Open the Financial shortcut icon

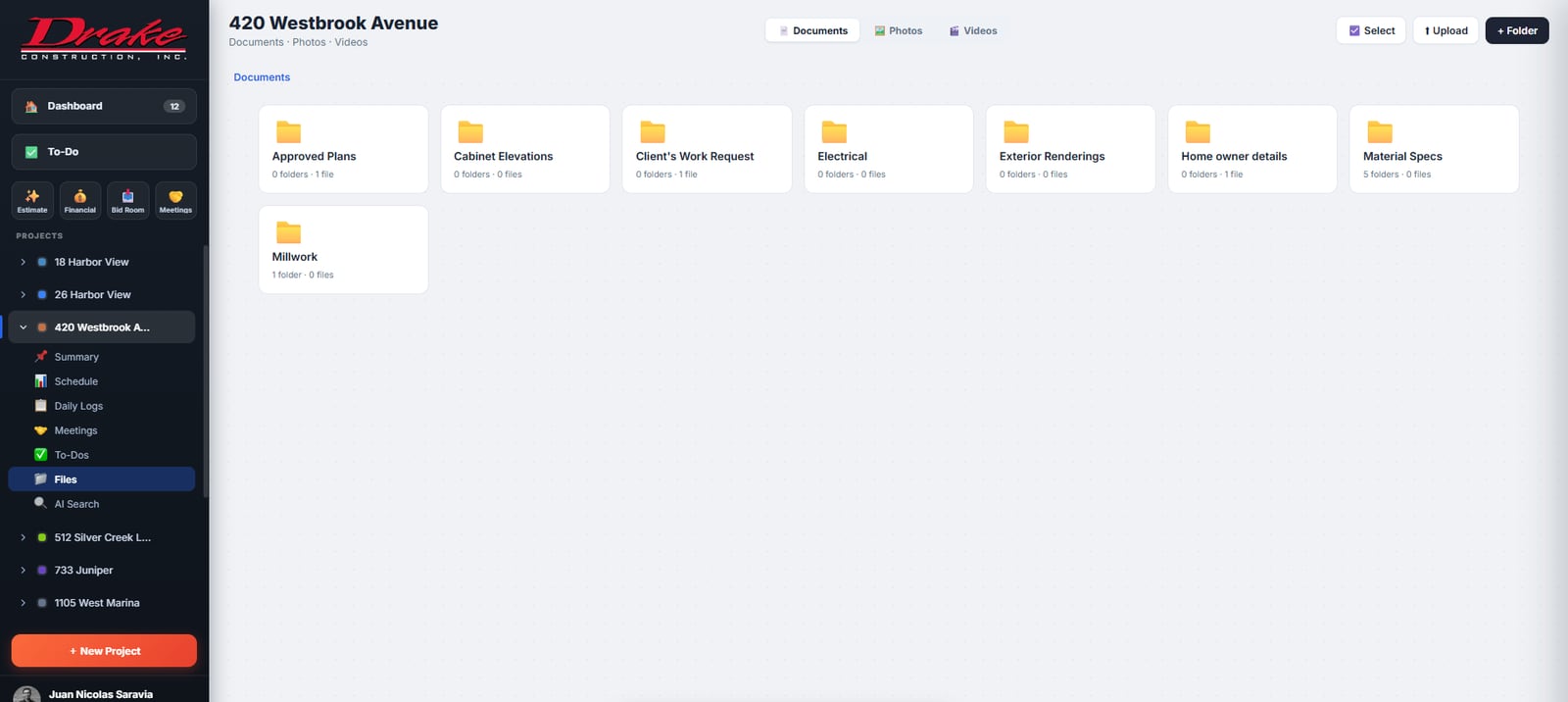(80, 200)
